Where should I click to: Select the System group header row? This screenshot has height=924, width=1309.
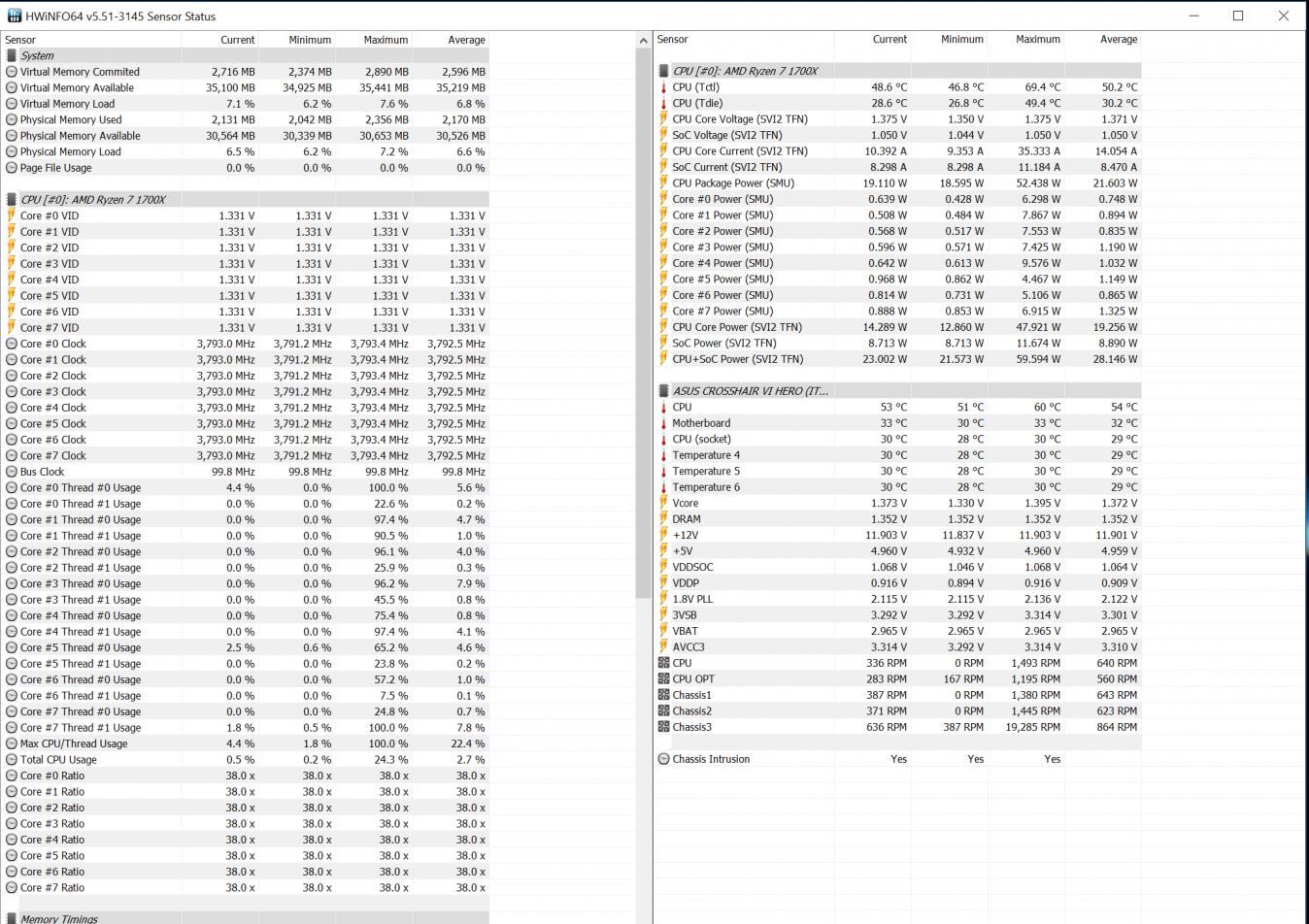tap(246, 55)
